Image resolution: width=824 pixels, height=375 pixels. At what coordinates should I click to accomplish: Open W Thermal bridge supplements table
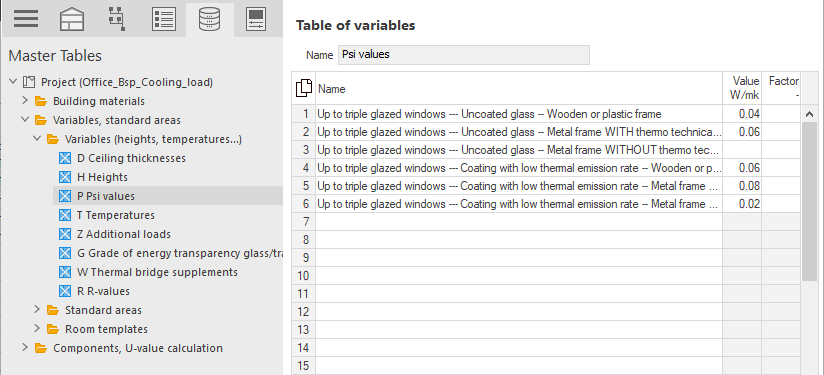[x=157, y=272]
